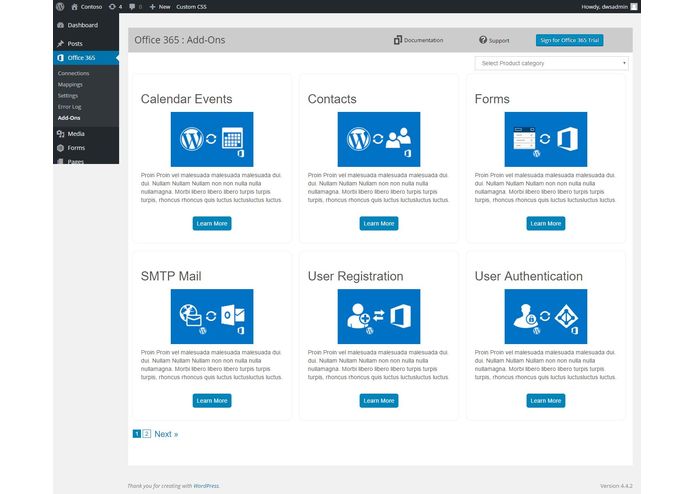
Task: Click the user avatar in admin bar
Action: coord(634,7)
